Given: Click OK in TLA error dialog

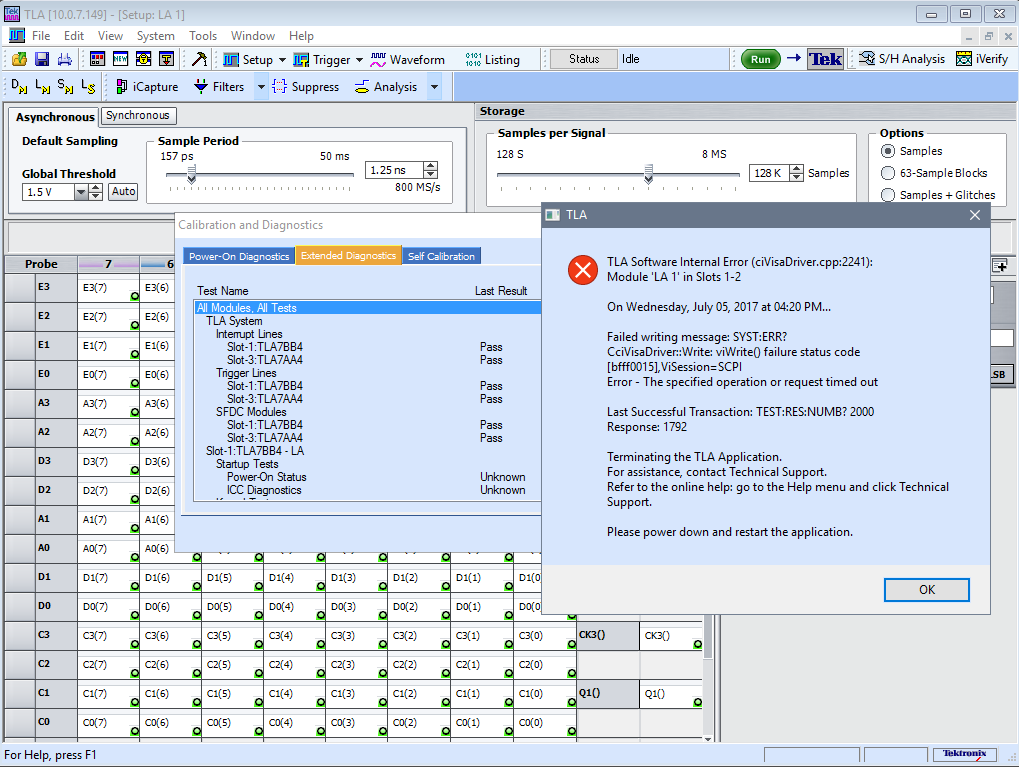Looking at the screenshot, I should (927, 590).
